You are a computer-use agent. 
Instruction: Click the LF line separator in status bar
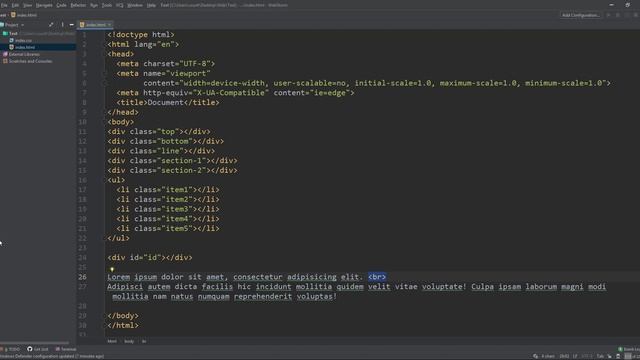tap(575, 356)
